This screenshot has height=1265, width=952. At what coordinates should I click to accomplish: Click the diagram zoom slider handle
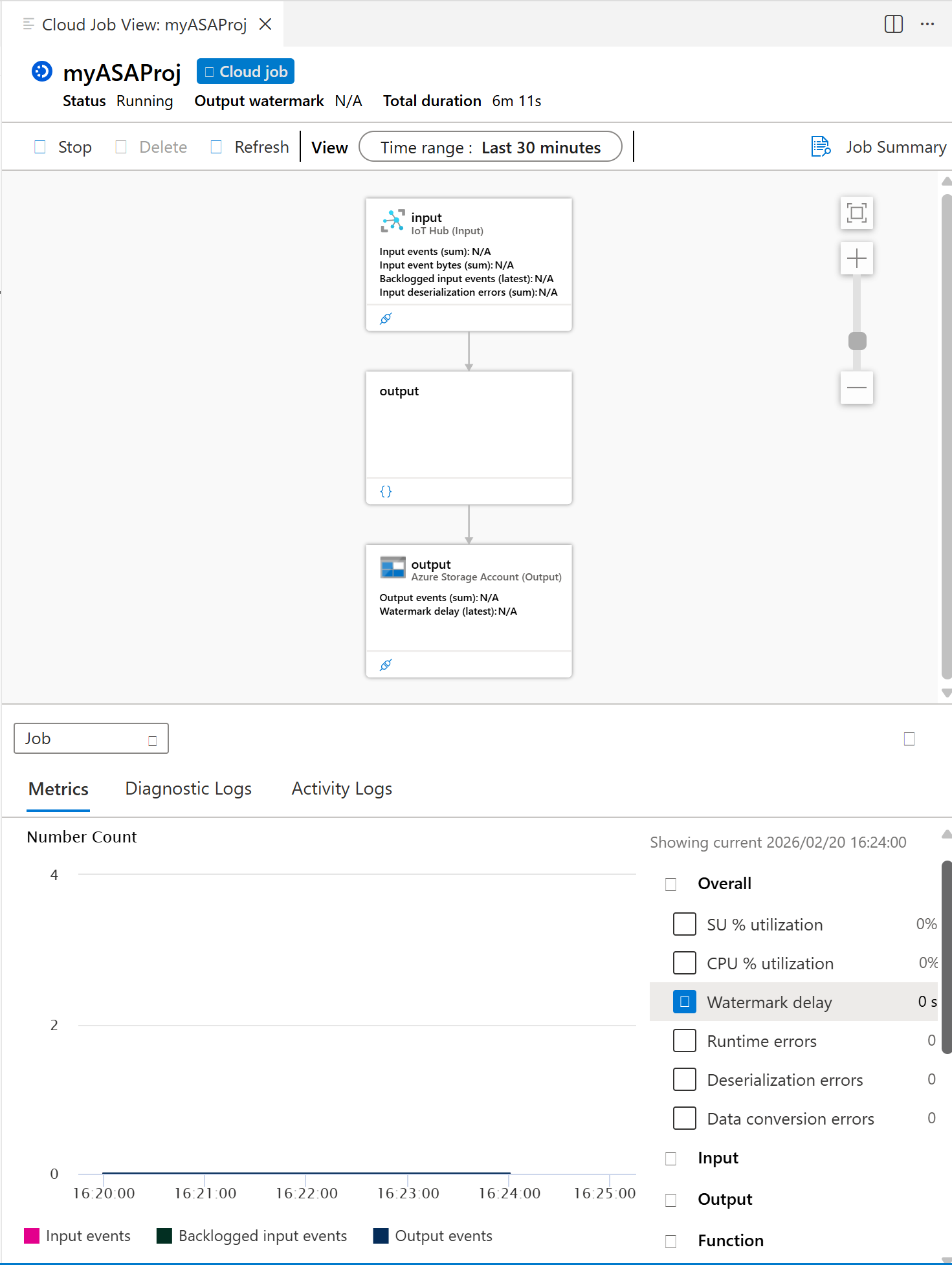[858, 341]
